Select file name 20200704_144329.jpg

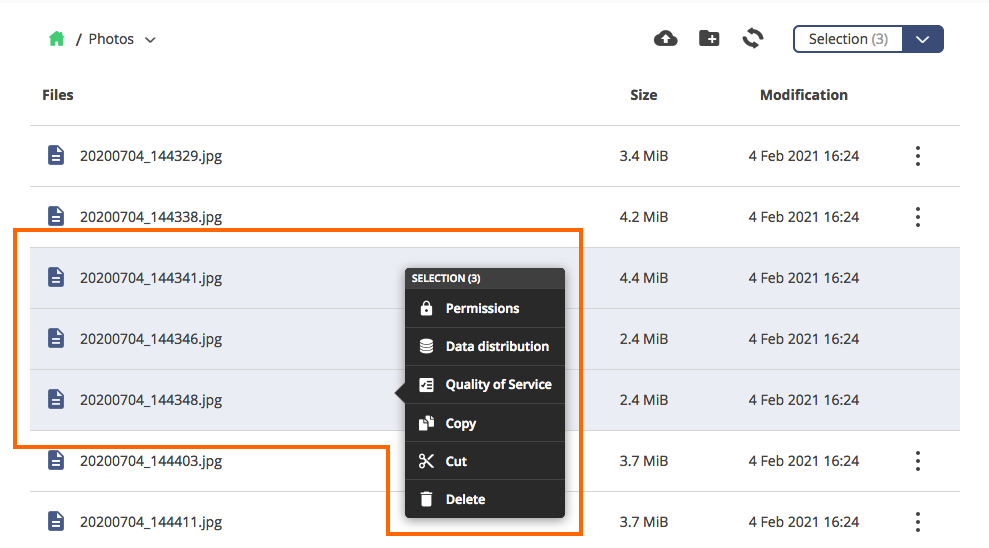(151, 156)
